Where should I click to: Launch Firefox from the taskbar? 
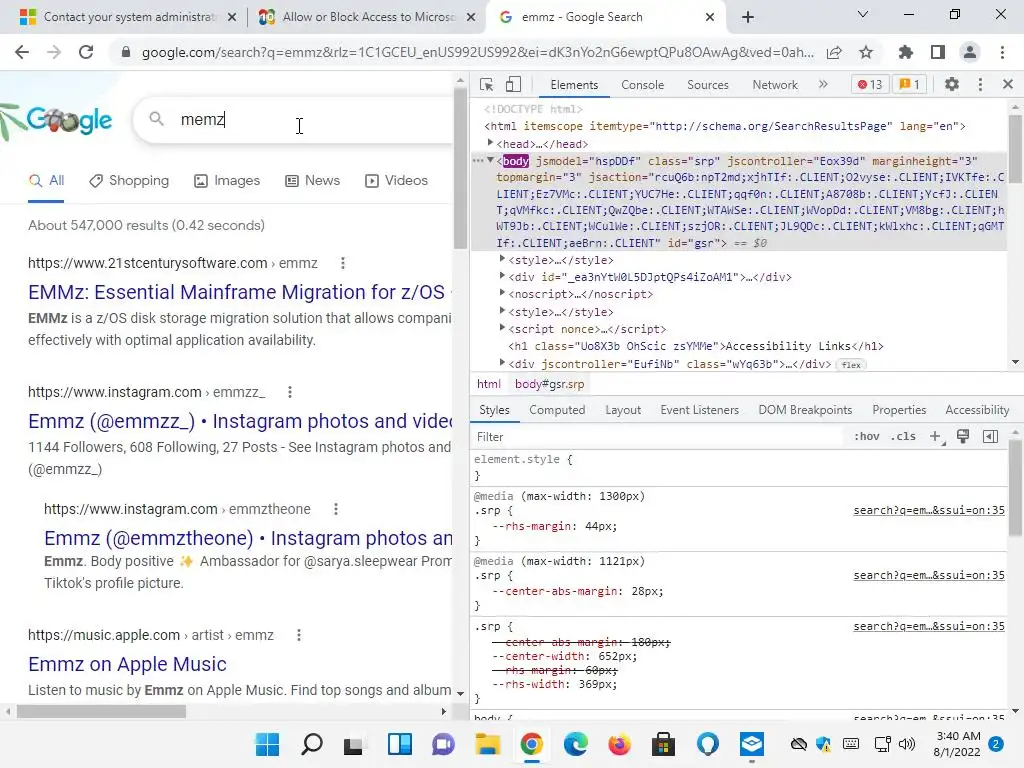pos(619,744)
